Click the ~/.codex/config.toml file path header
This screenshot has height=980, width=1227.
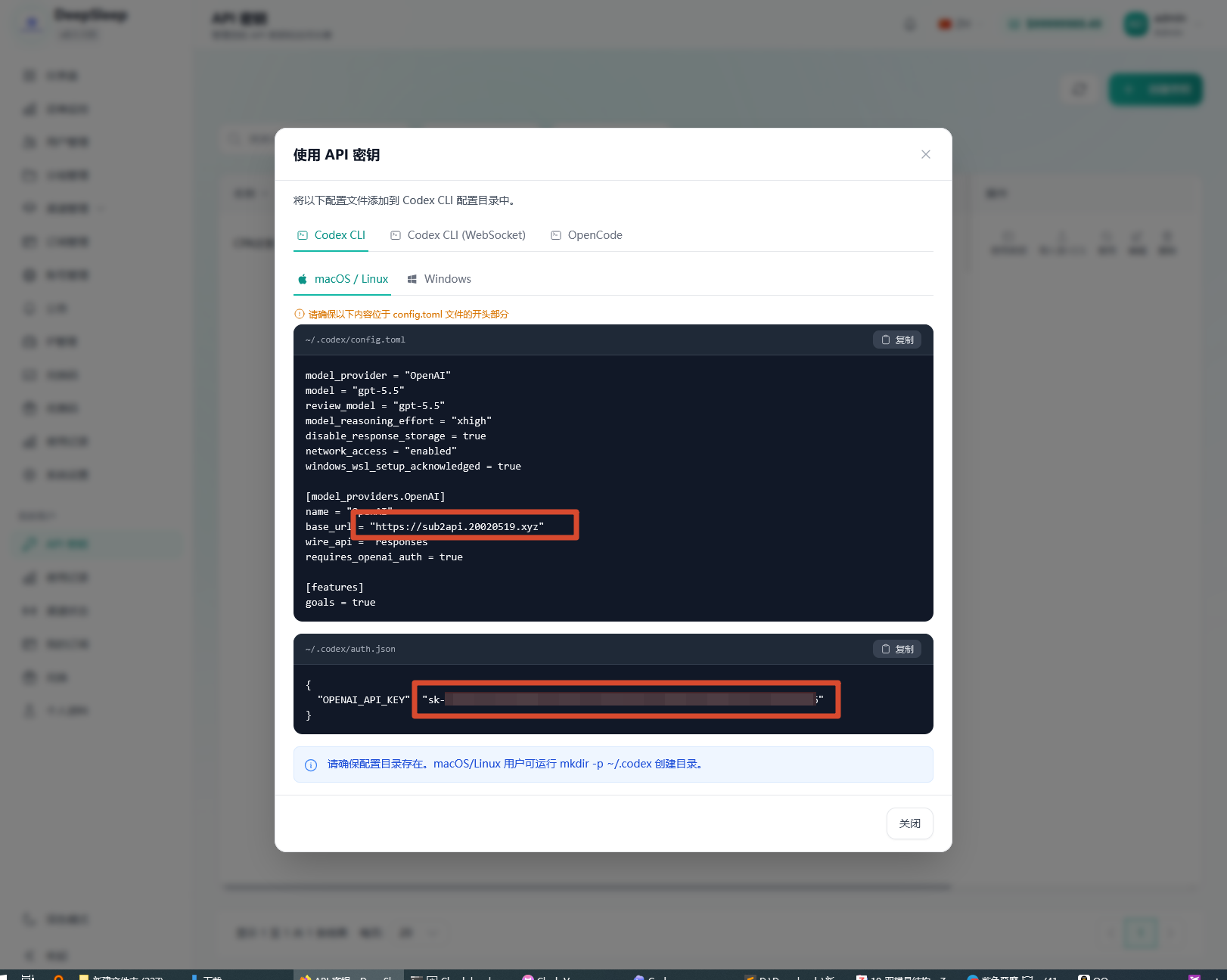(356, 340)
